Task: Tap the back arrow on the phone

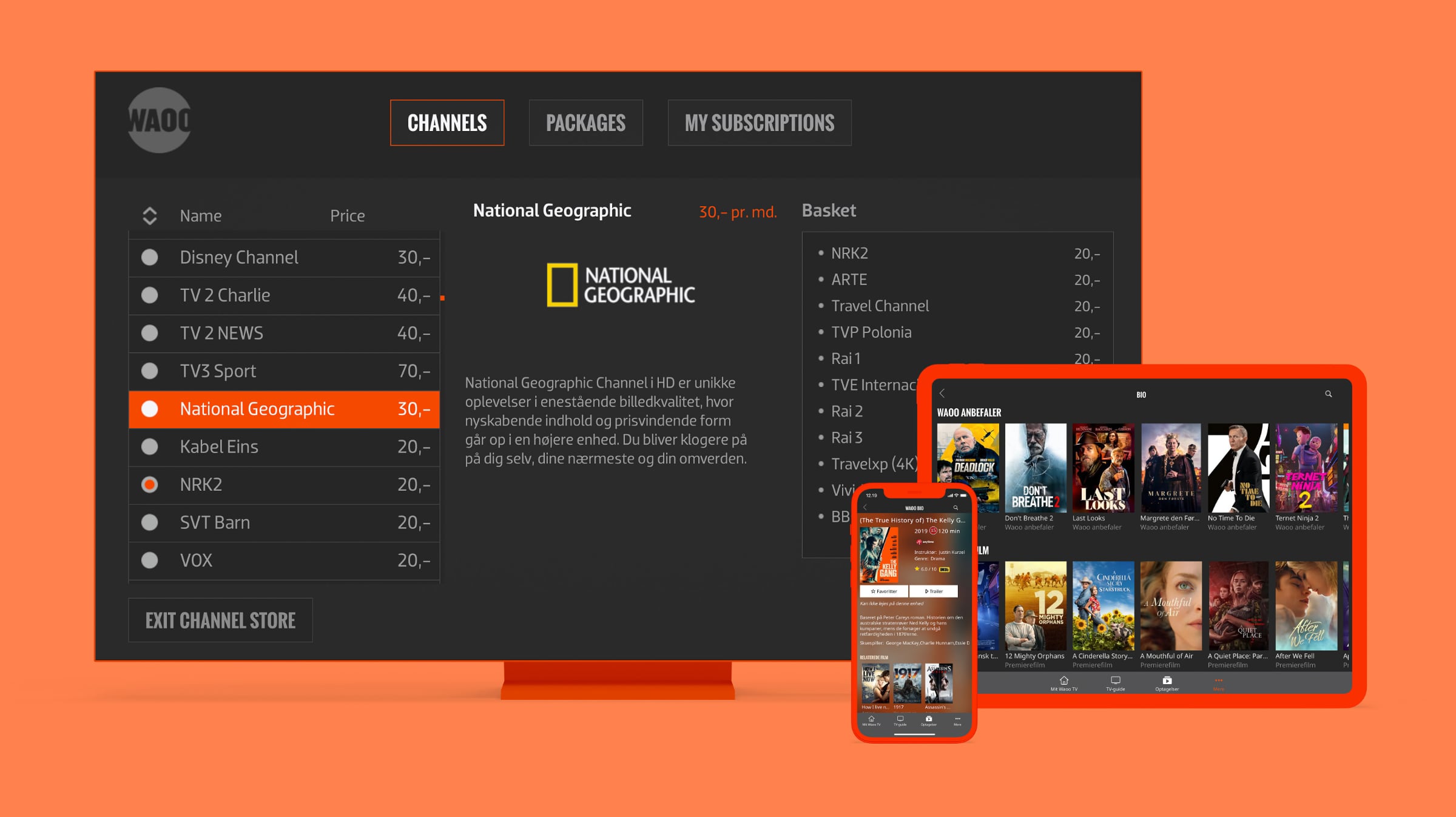Action: point(866,508)
